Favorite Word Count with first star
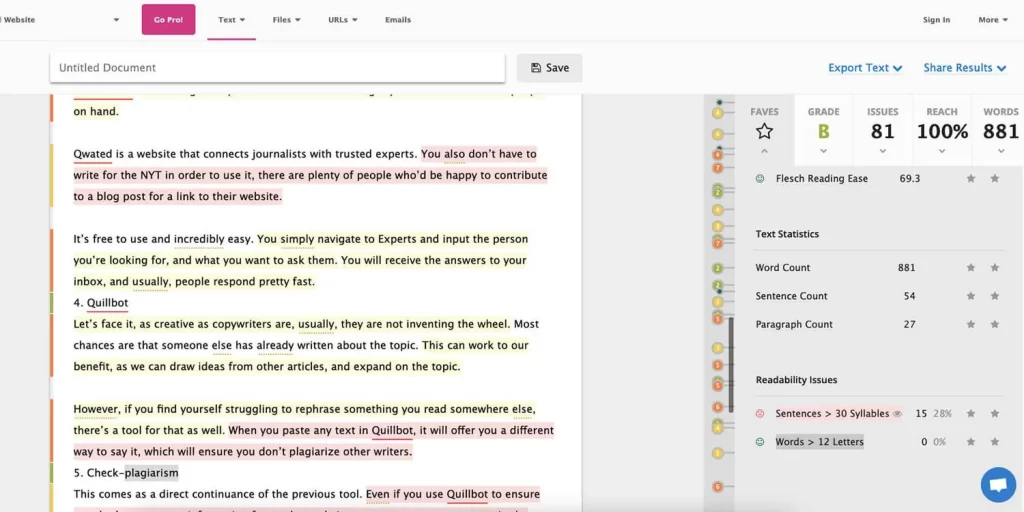Viewport: 1024px width, 512px height. coord(971,268)
